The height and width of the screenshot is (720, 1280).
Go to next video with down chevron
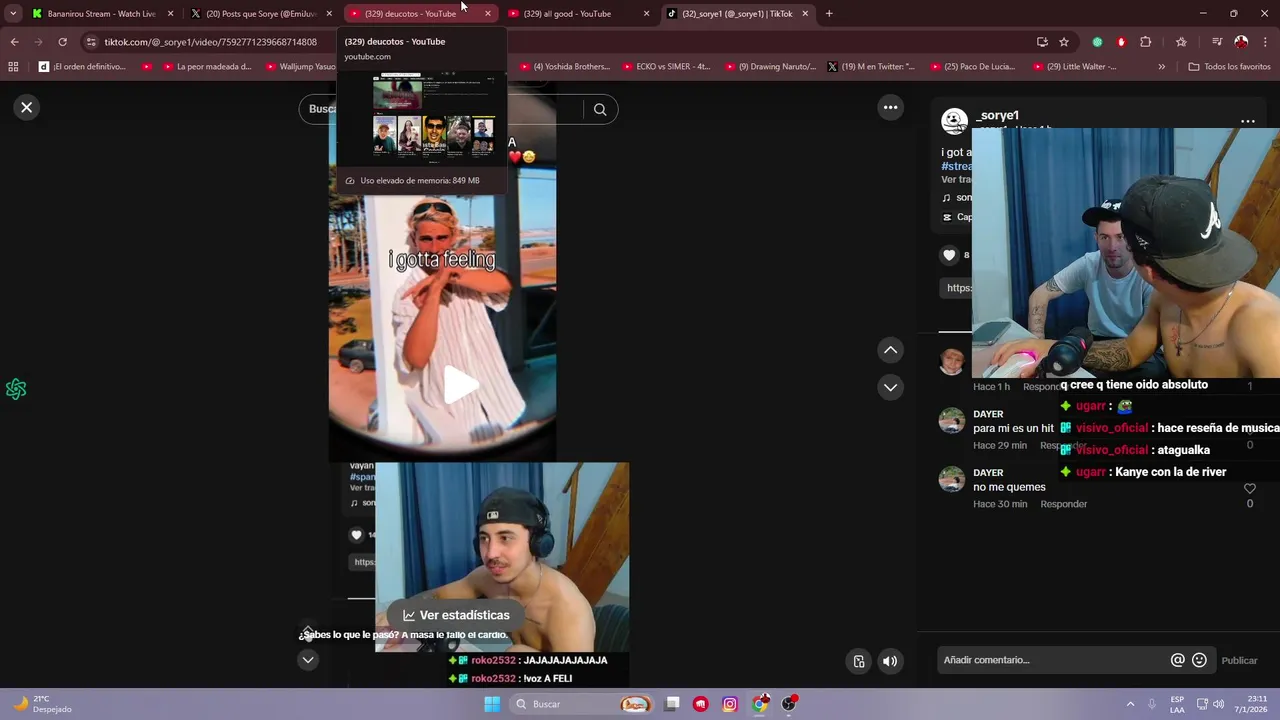point(890,387)
